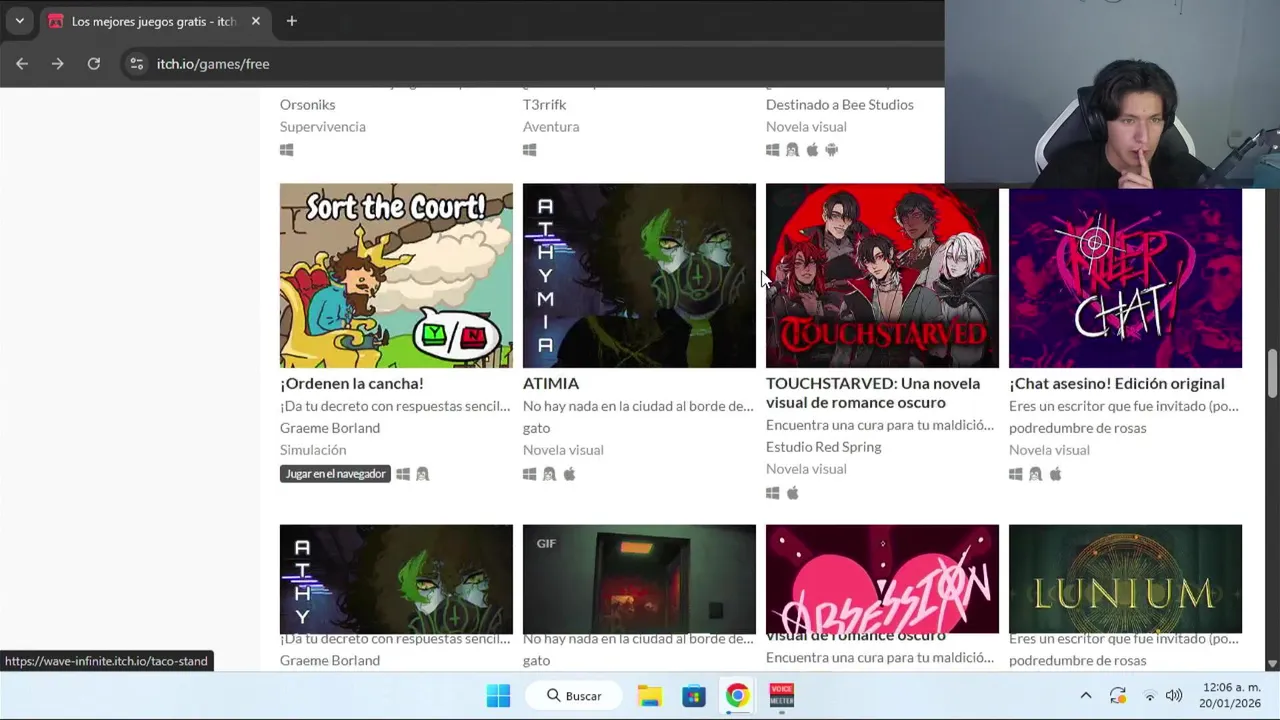Open TOUCHSTARVED game thumbnail
Image resolution: width=1280 pixels, height=720 pixels.
(x=882, y=275)
